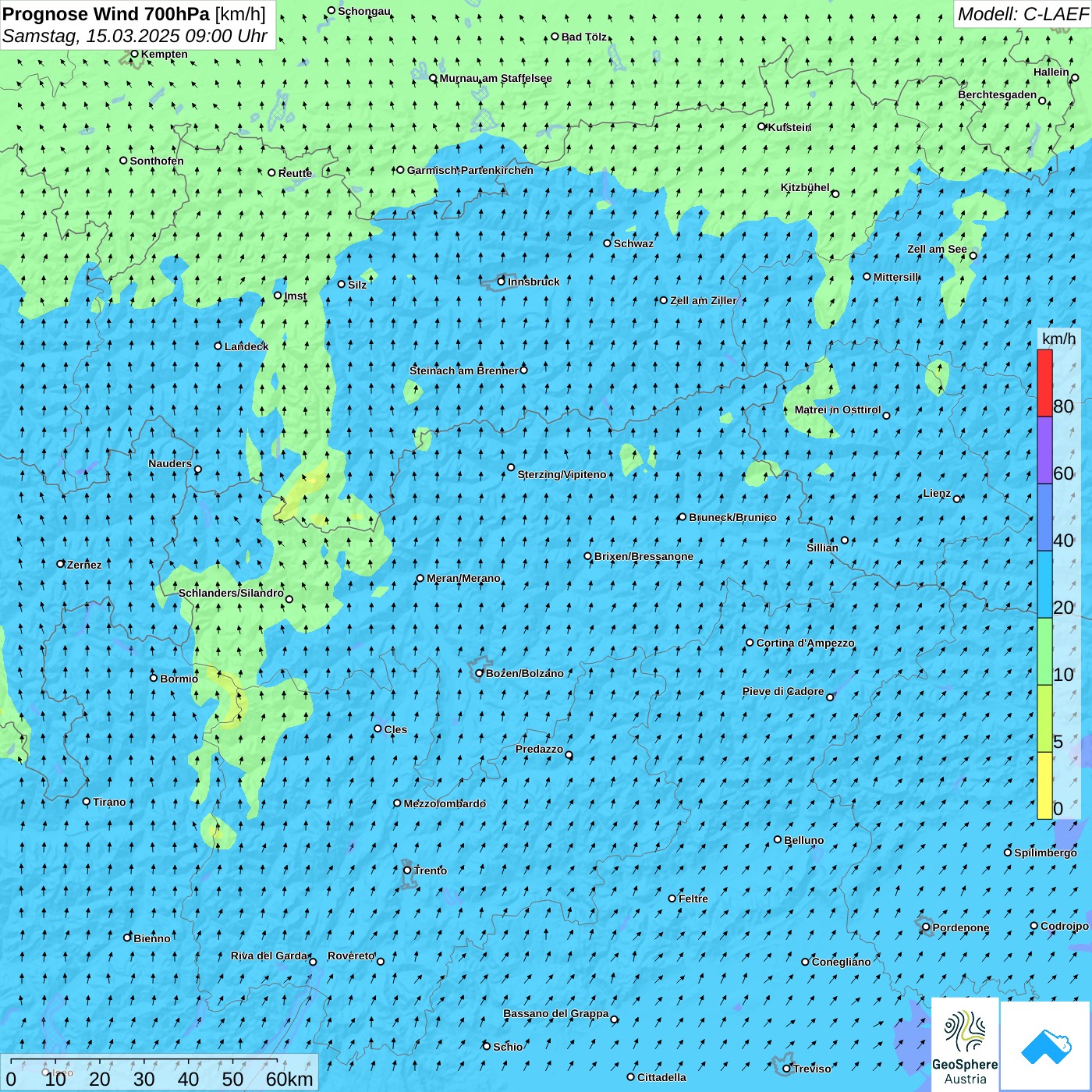This screenshot has width=1092, height=1092.
Task: Click the 'Prognose Wind 700hPa' title
Action: click(106, 14)
